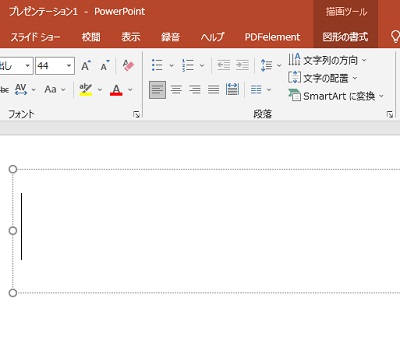Screen dimensions: 400x361
Task: Open the line spacing options
Action: coord(267,65)
